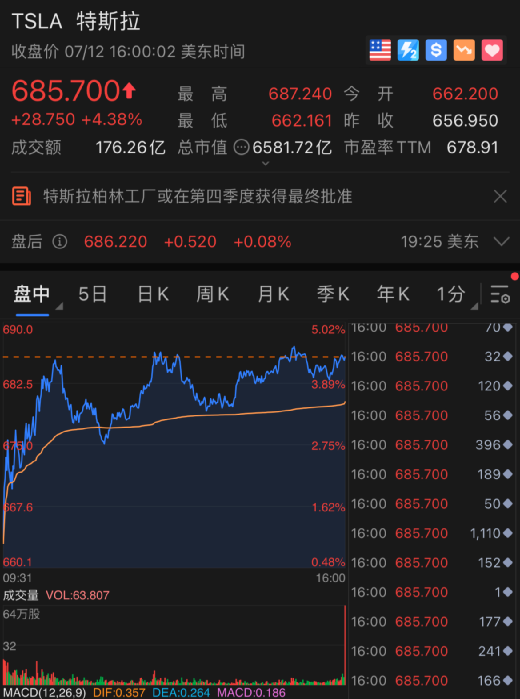Switch to the 5日 tab
Image resolution: width=520 pixels, height=699 pixels.
coord(93,294)
